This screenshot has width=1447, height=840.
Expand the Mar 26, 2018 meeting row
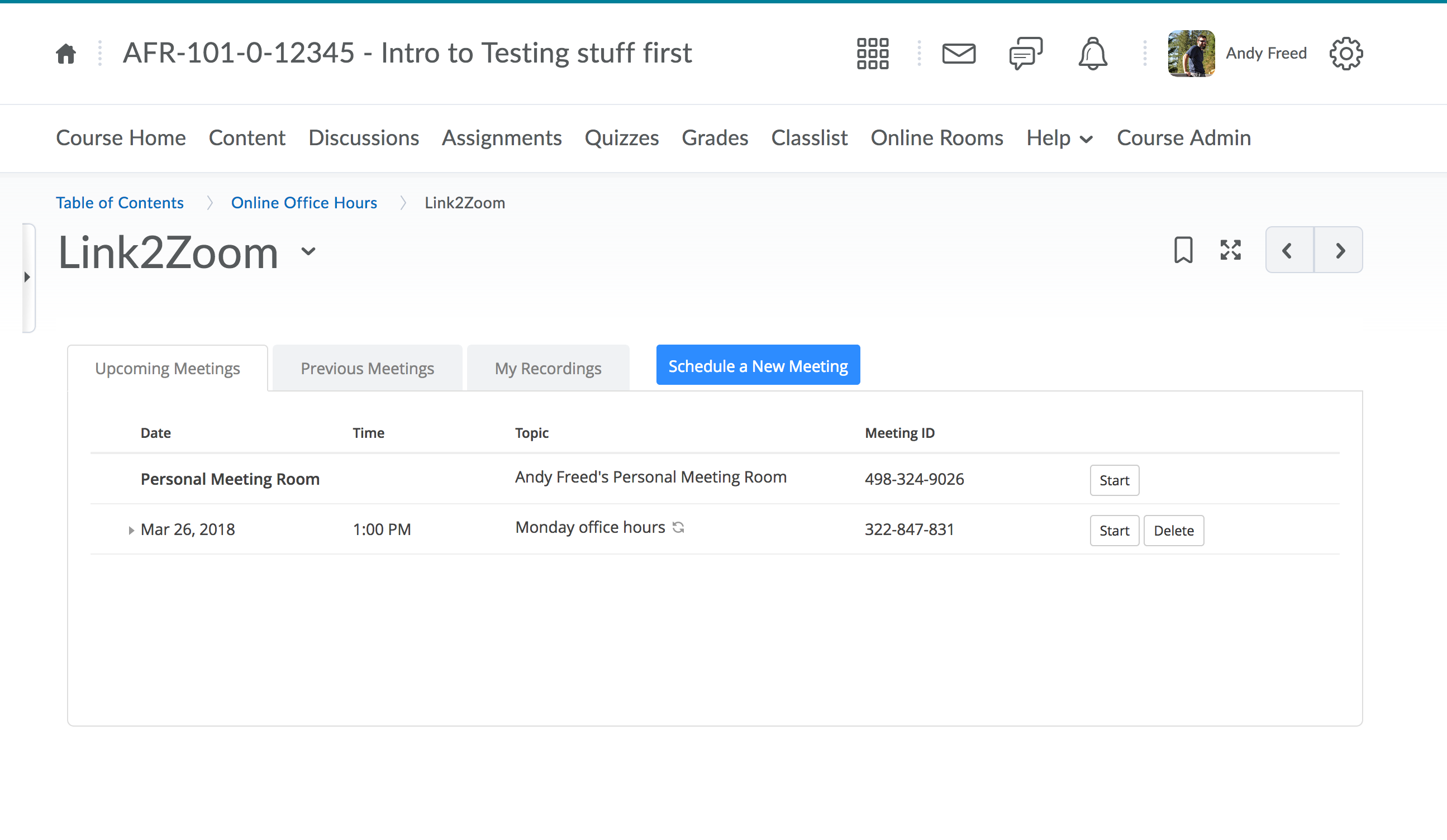click(131, 531)
